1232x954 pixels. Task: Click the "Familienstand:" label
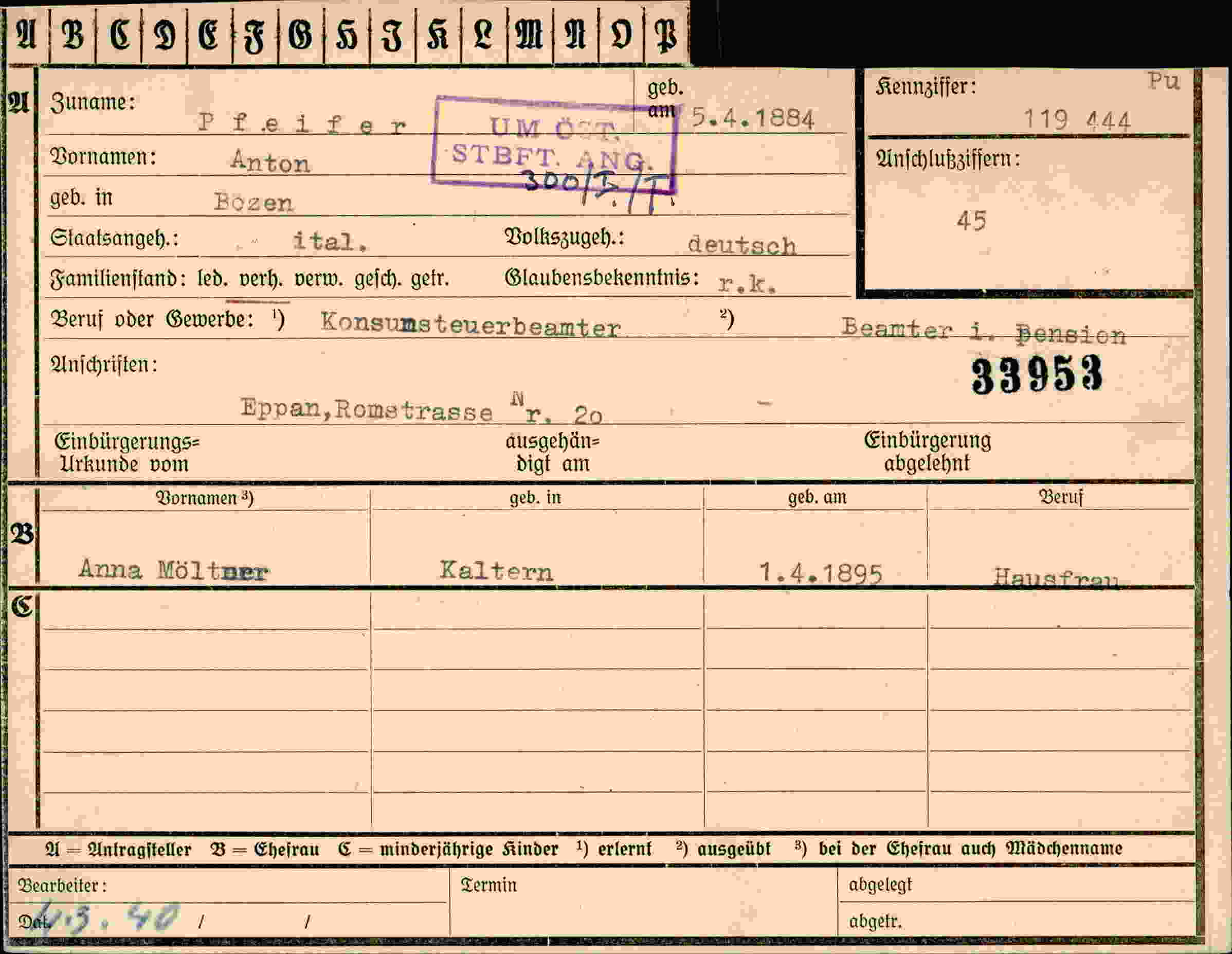coord(118,279)
